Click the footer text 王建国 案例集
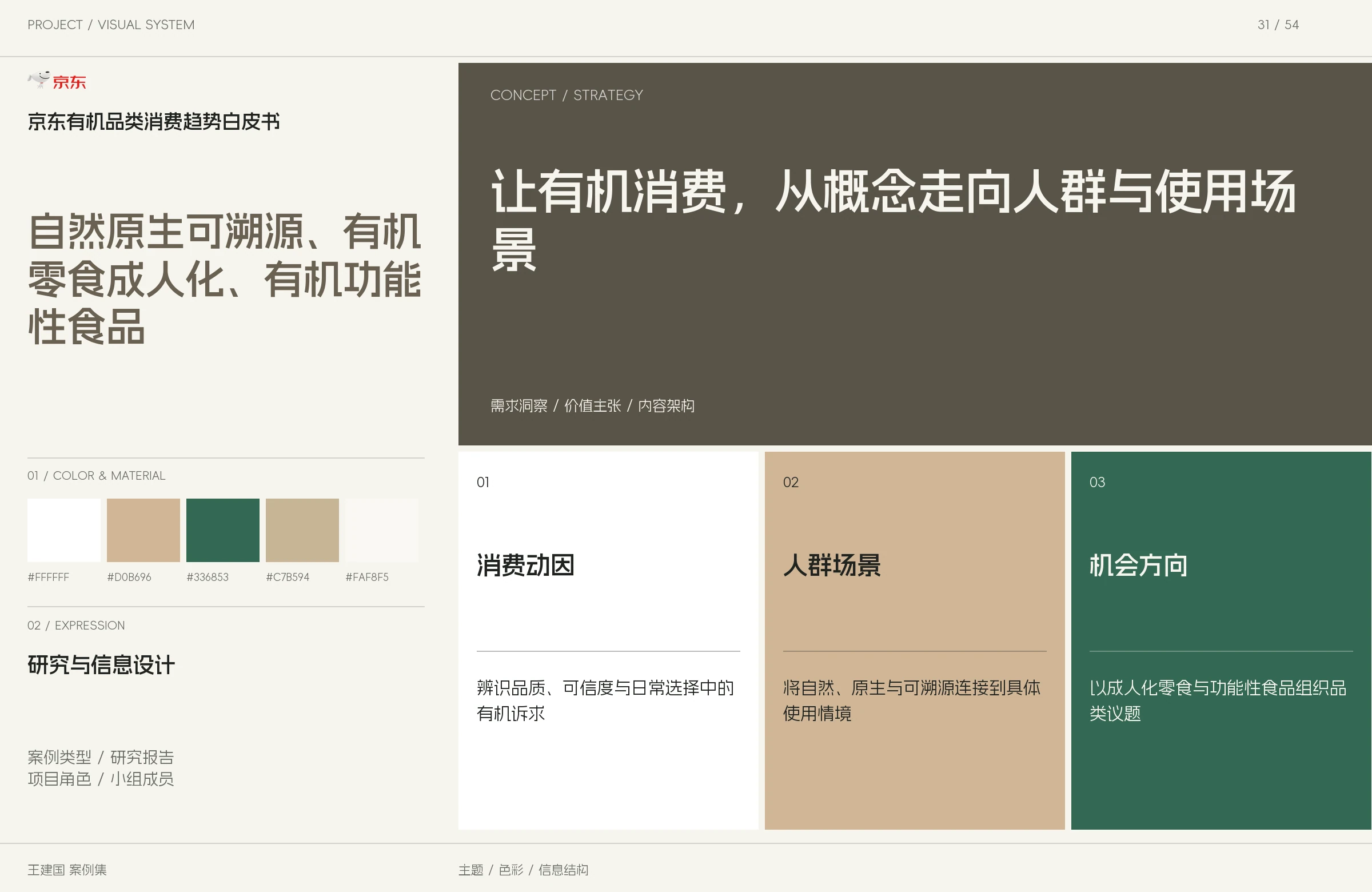Viewport: 1372px width, 892px height. coord(67,870)
